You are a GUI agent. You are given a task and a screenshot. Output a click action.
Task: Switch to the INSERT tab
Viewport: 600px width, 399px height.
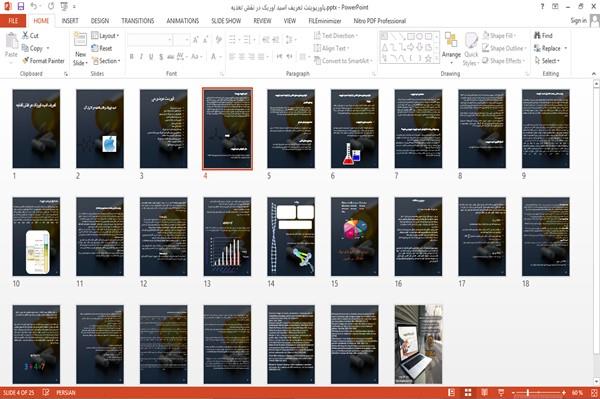[70, 21]
